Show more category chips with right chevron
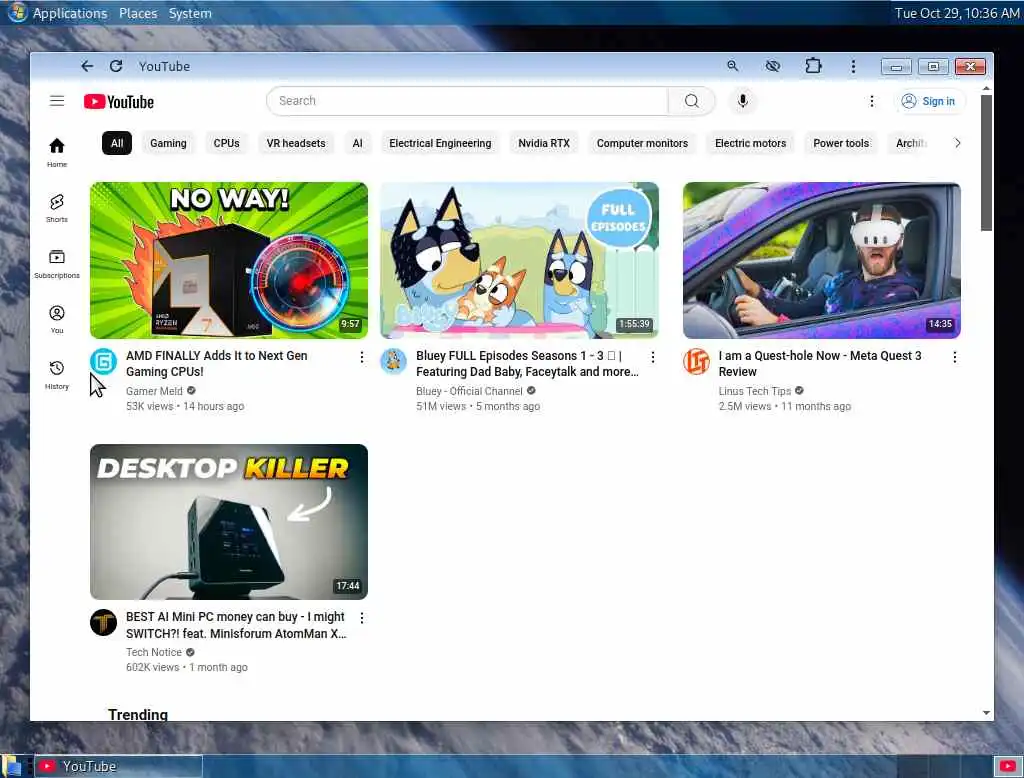The image size is (1024, 778). 957,143
